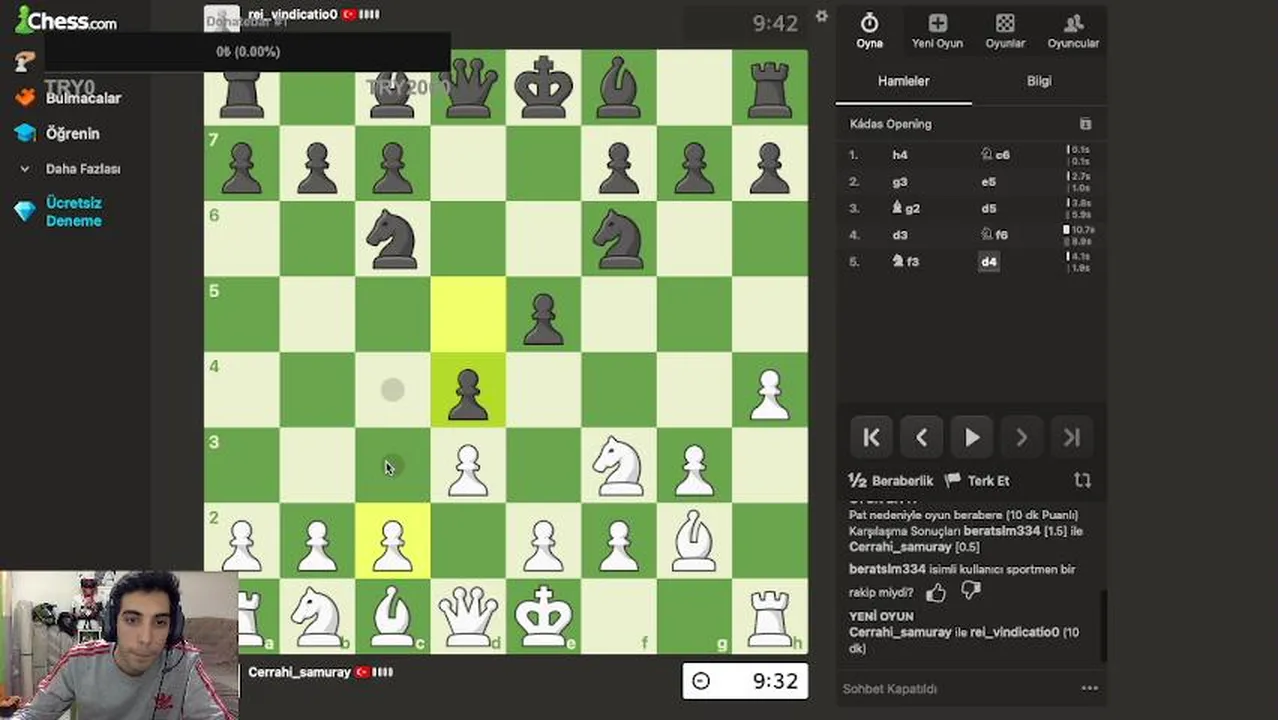The width and height of the screenshot is (1278, 720).
Task: Open the Öğrenin learn section
Action: 72,133
